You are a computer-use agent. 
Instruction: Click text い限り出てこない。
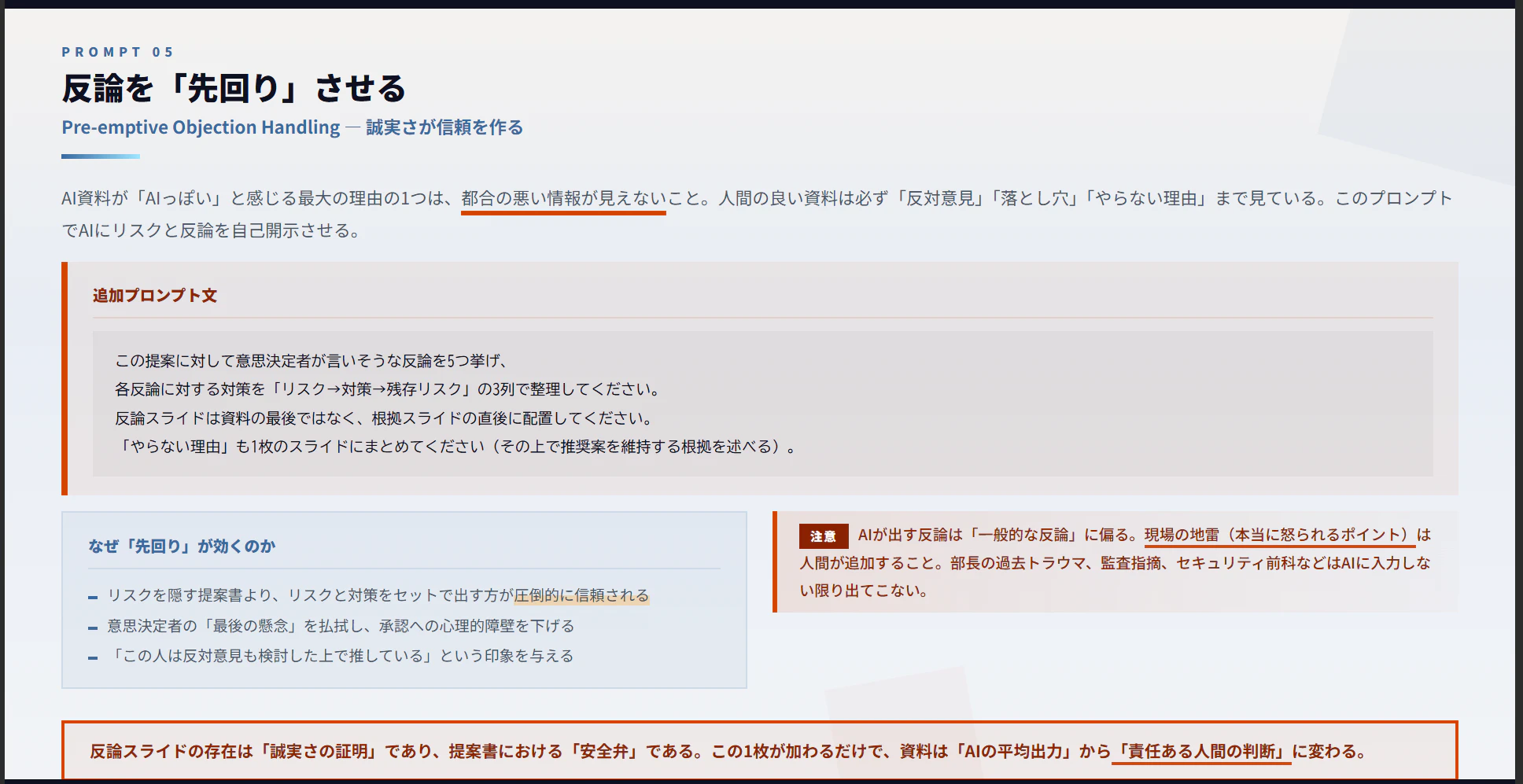[x=864, y=591]
